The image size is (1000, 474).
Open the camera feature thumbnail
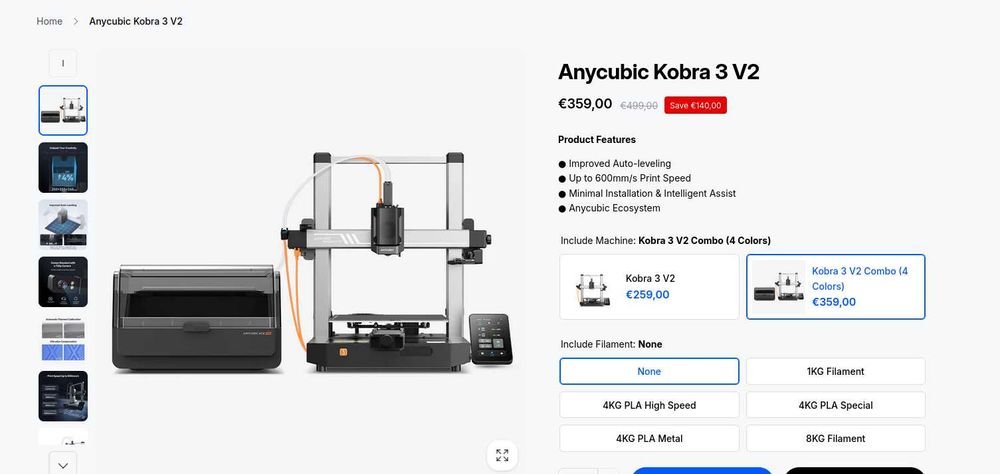[63, 282]
